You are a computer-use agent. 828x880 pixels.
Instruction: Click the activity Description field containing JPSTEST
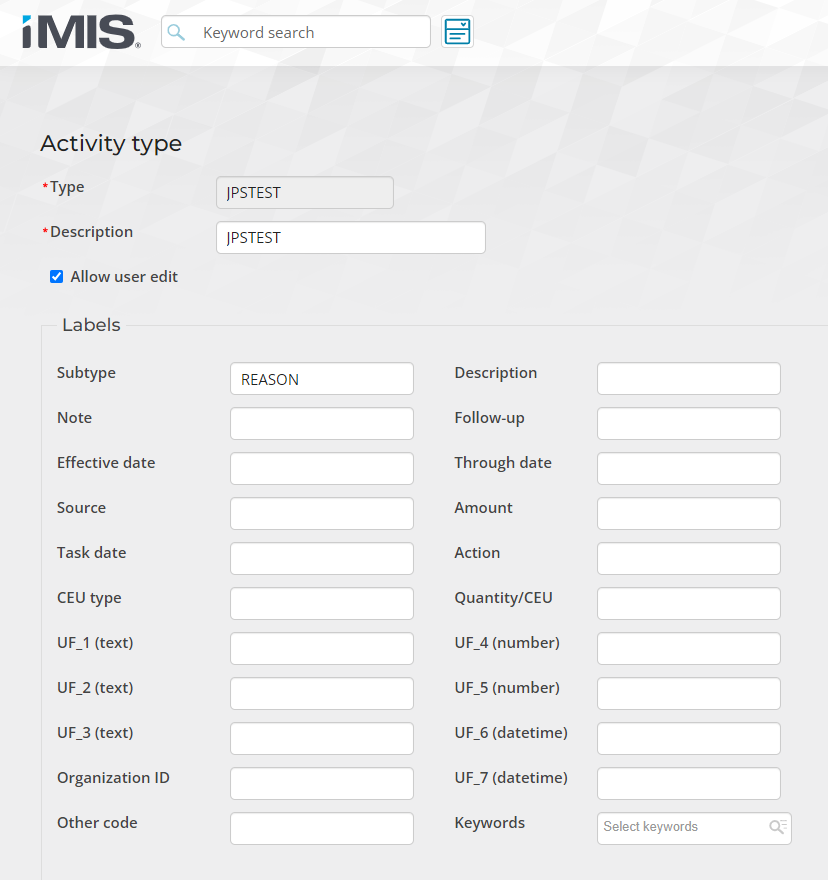[350, 238]
